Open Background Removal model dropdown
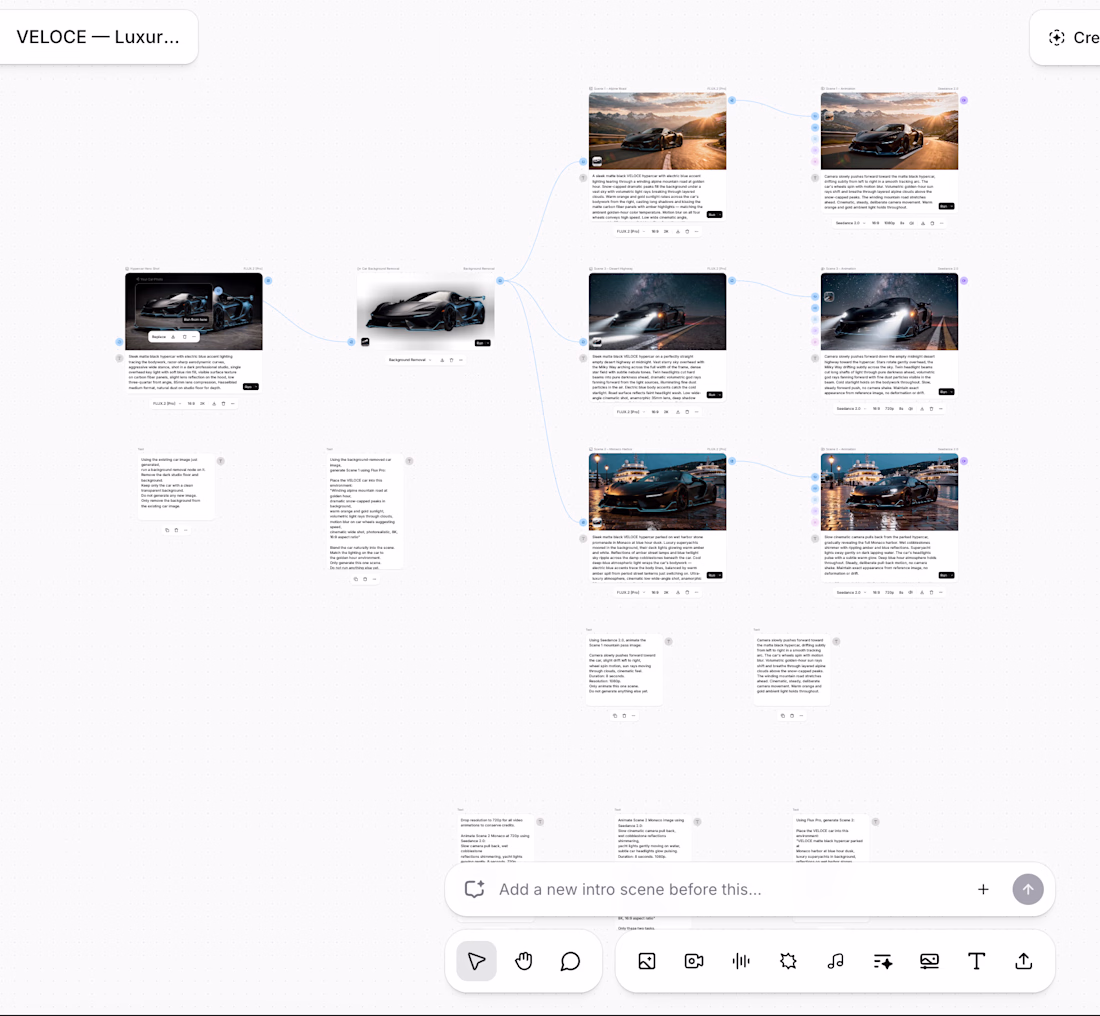This screenshot has height=1016, width=1100. point(410,360)
